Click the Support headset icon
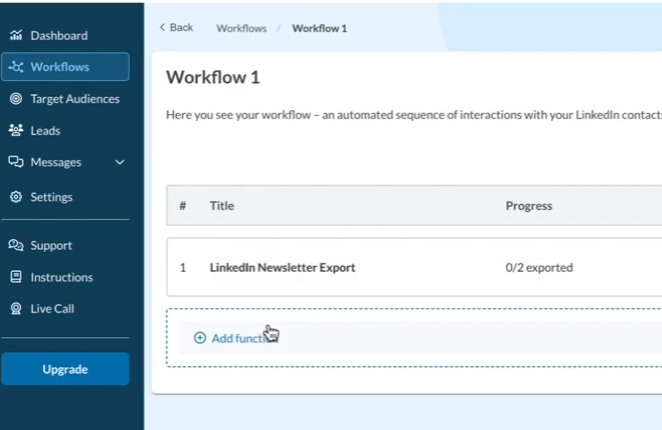 (x=16, y=246)
